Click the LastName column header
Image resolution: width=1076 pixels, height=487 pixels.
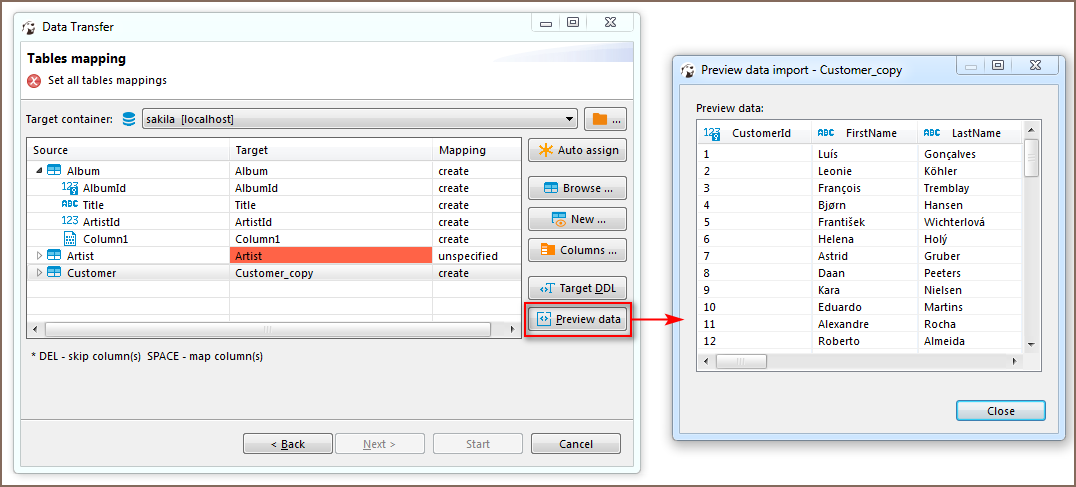tap(975, 133)
